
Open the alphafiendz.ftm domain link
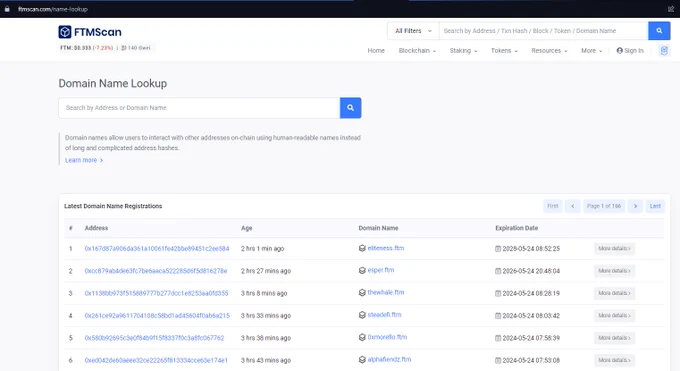pos(389,359)
